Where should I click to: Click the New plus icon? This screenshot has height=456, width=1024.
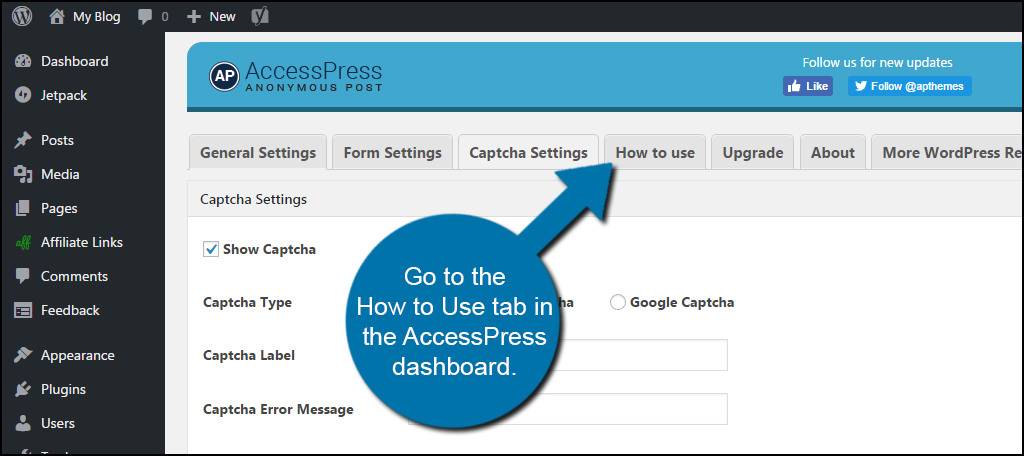pos(194,17)
